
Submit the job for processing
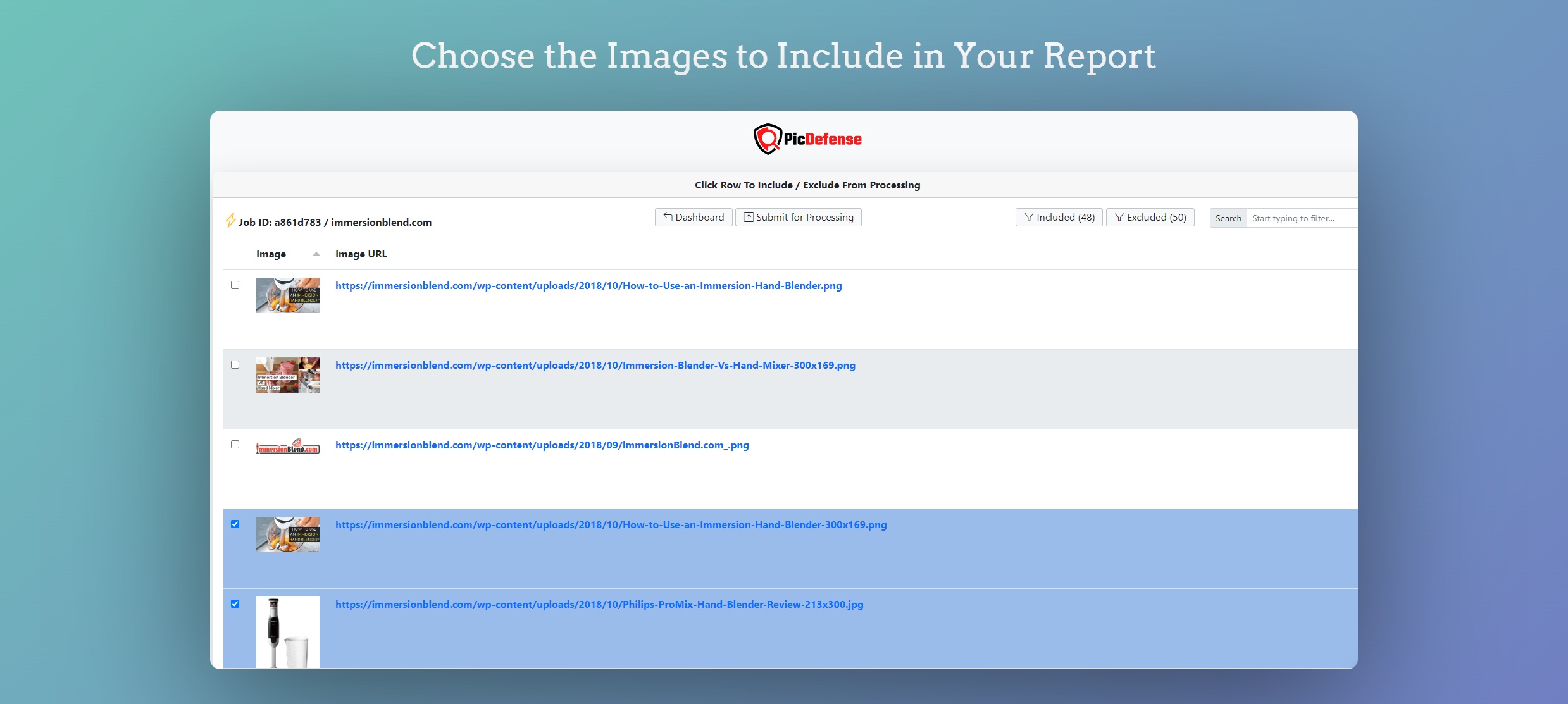click(x=798, y=217)
